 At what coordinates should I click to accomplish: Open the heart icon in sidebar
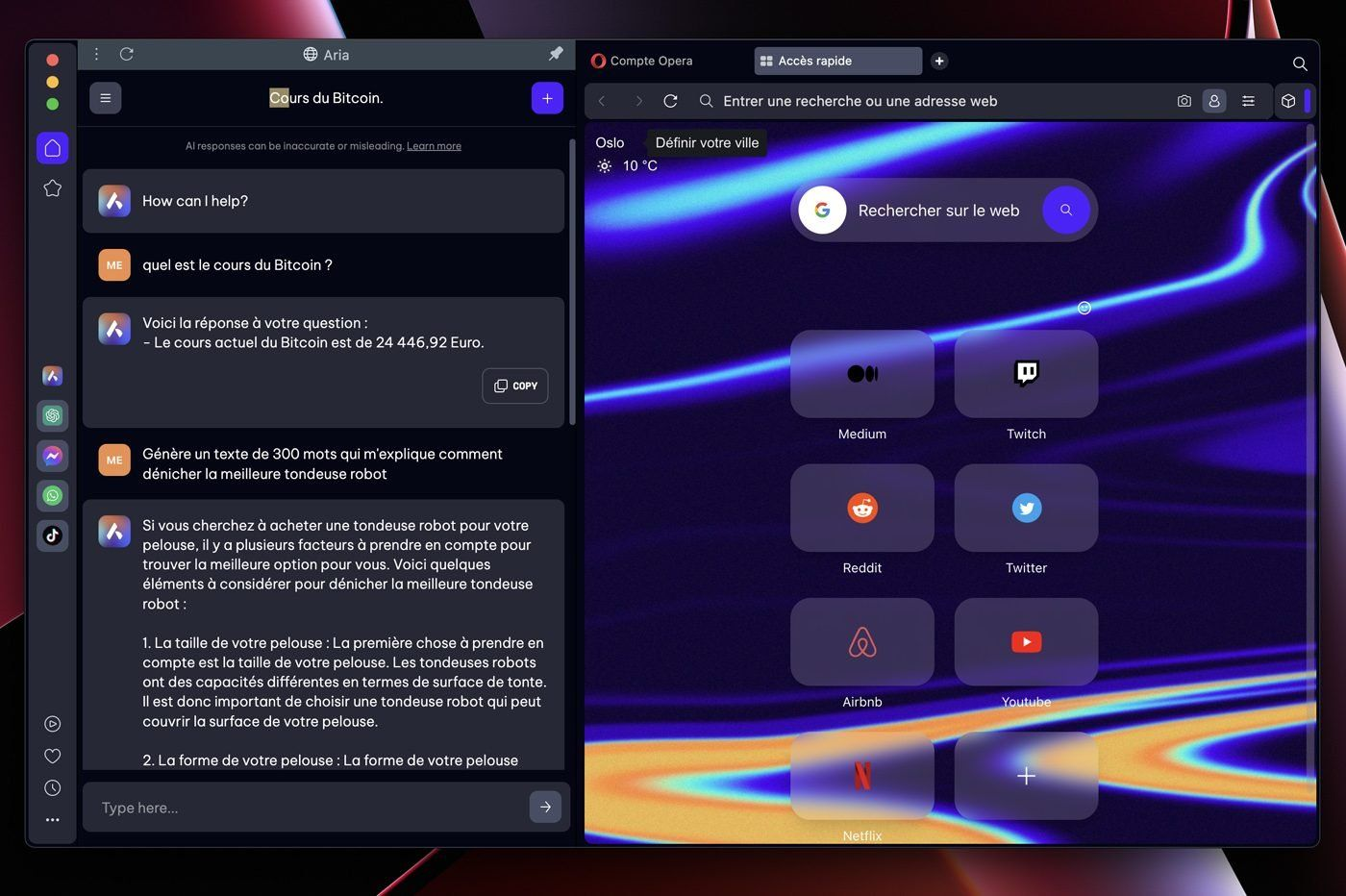click(53, 756)
